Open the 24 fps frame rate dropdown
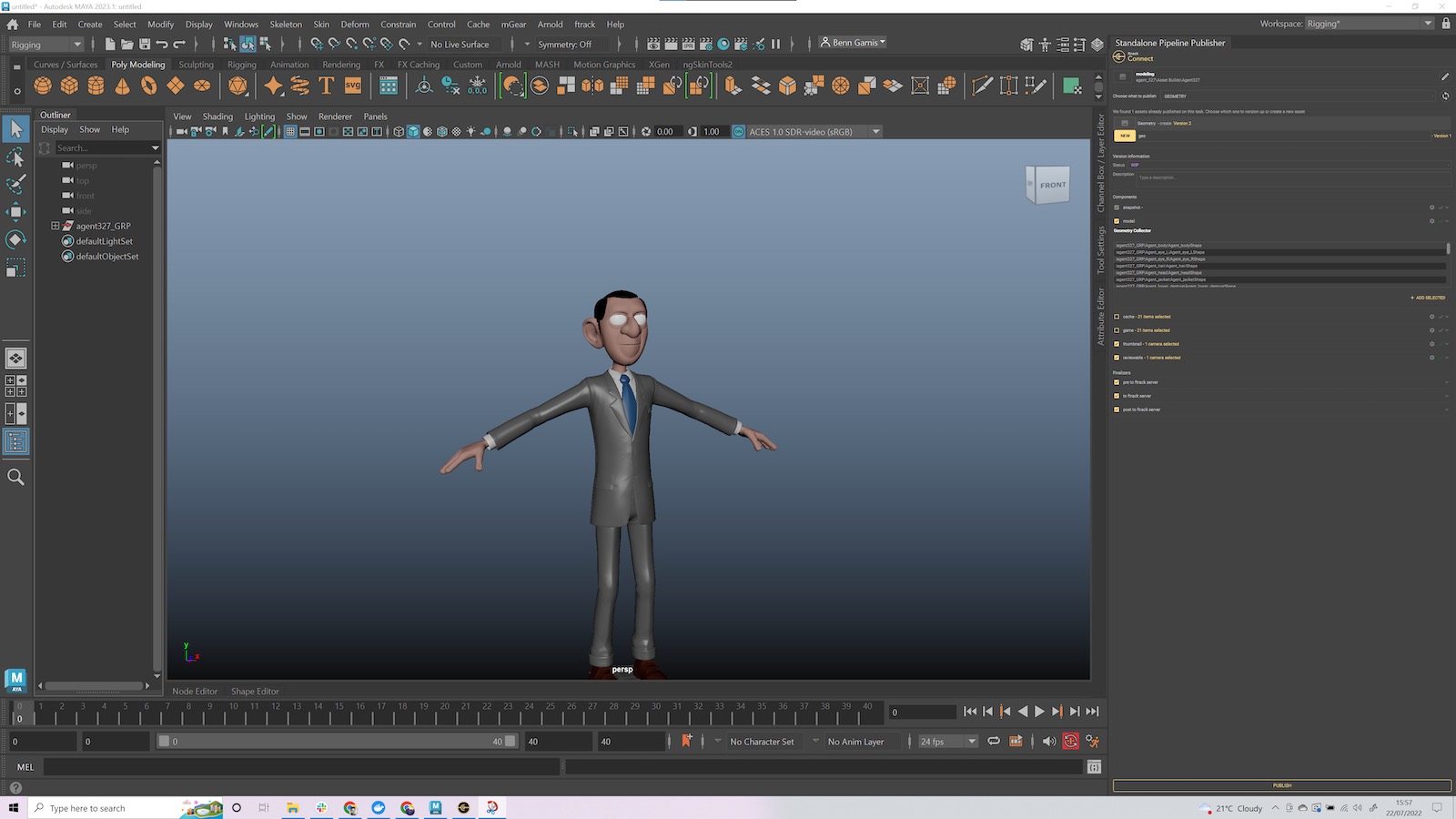 [947, 742]
